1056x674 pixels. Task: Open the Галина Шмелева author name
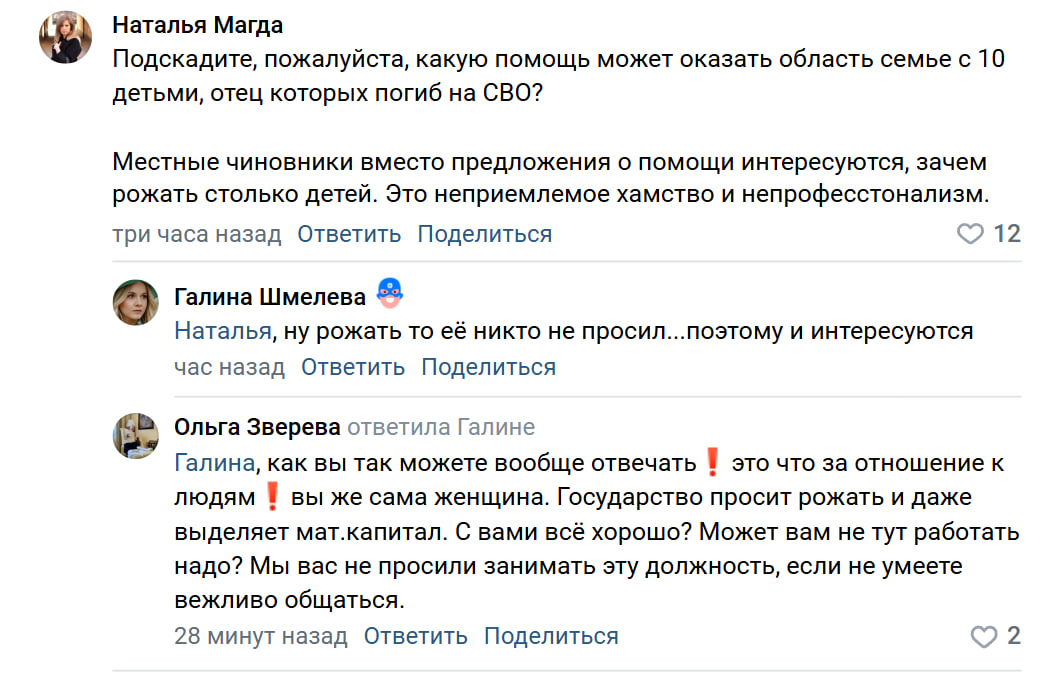(x=269, y=296)
